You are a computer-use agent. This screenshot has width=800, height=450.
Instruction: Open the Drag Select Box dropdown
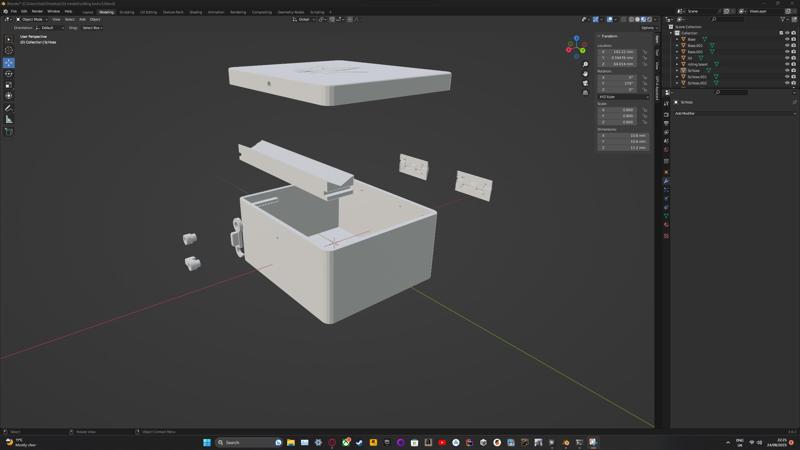pos(92,28)
